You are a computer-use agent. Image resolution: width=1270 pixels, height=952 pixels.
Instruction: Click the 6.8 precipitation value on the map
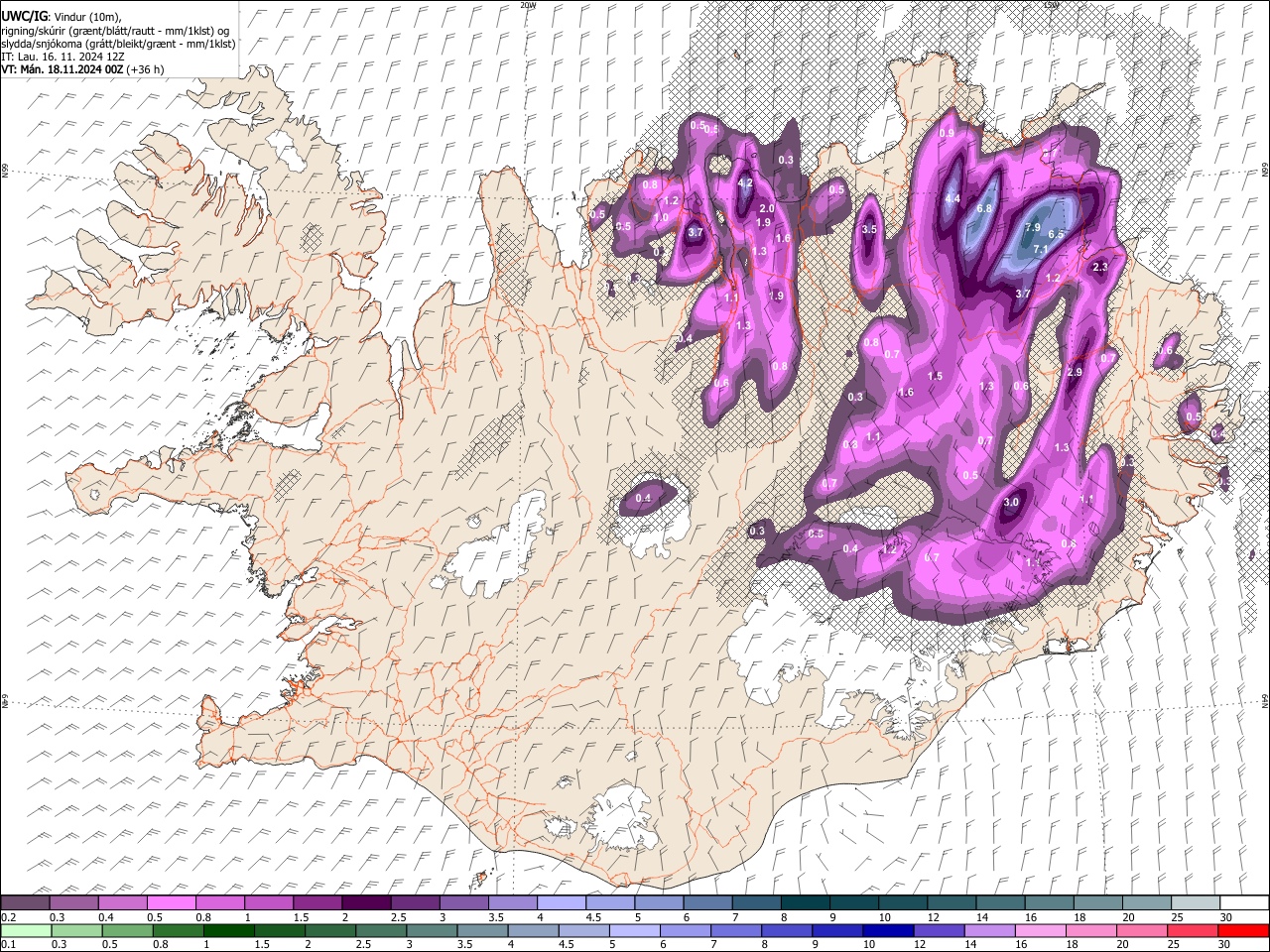[x=984, y=209]
